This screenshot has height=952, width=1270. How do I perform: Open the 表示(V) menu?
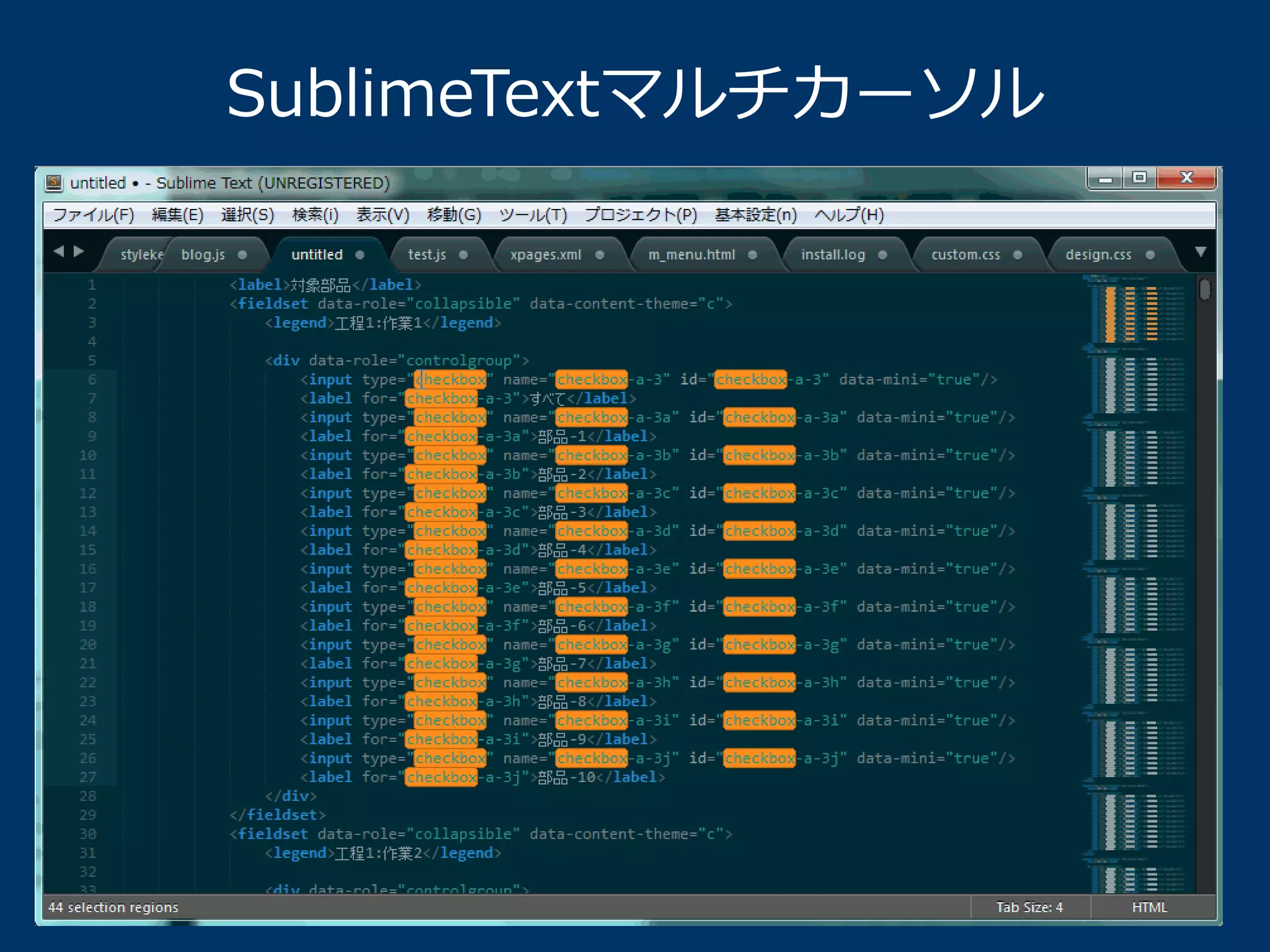pos(383,214)
